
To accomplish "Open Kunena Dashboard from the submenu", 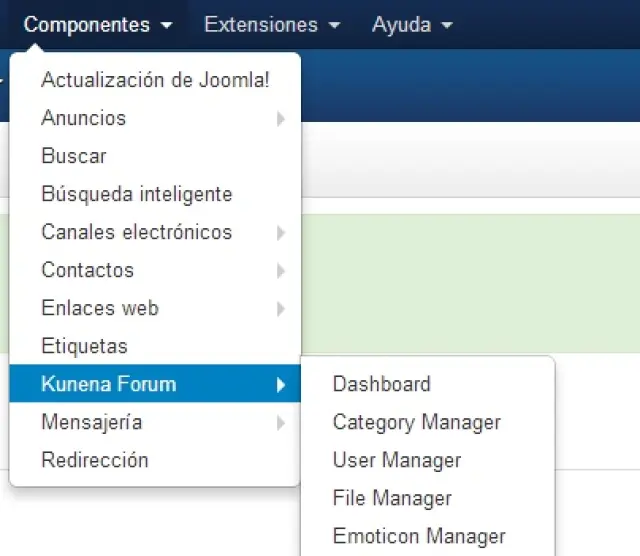I will [382, 384].
